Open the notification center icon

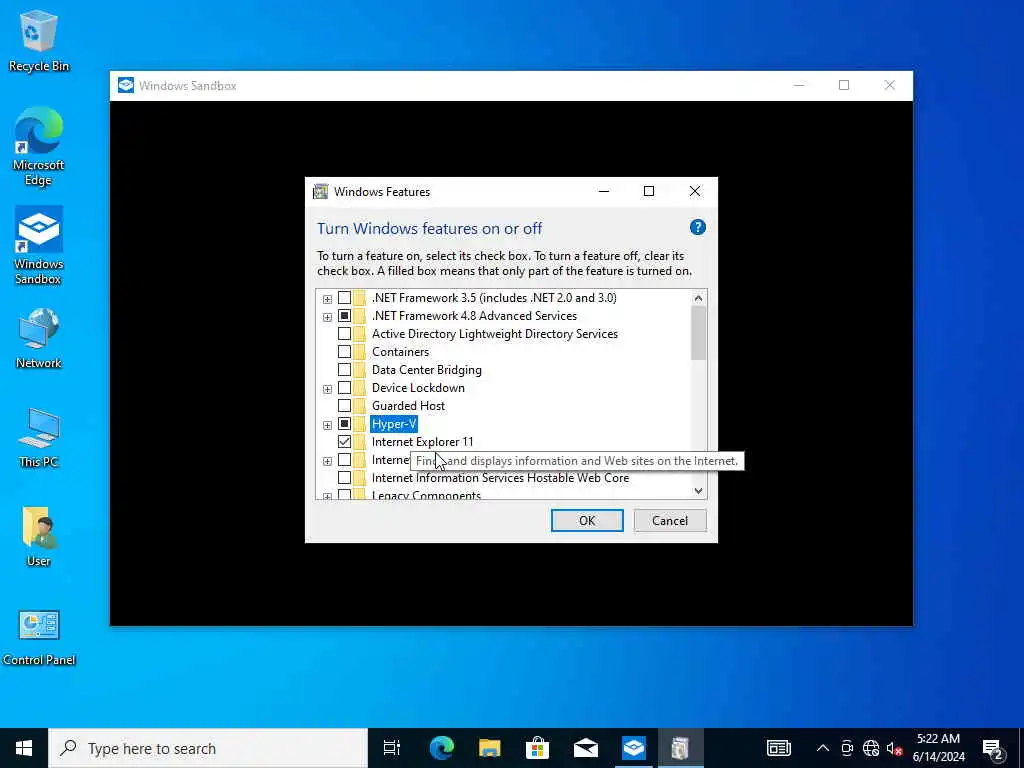click(993, 749)
